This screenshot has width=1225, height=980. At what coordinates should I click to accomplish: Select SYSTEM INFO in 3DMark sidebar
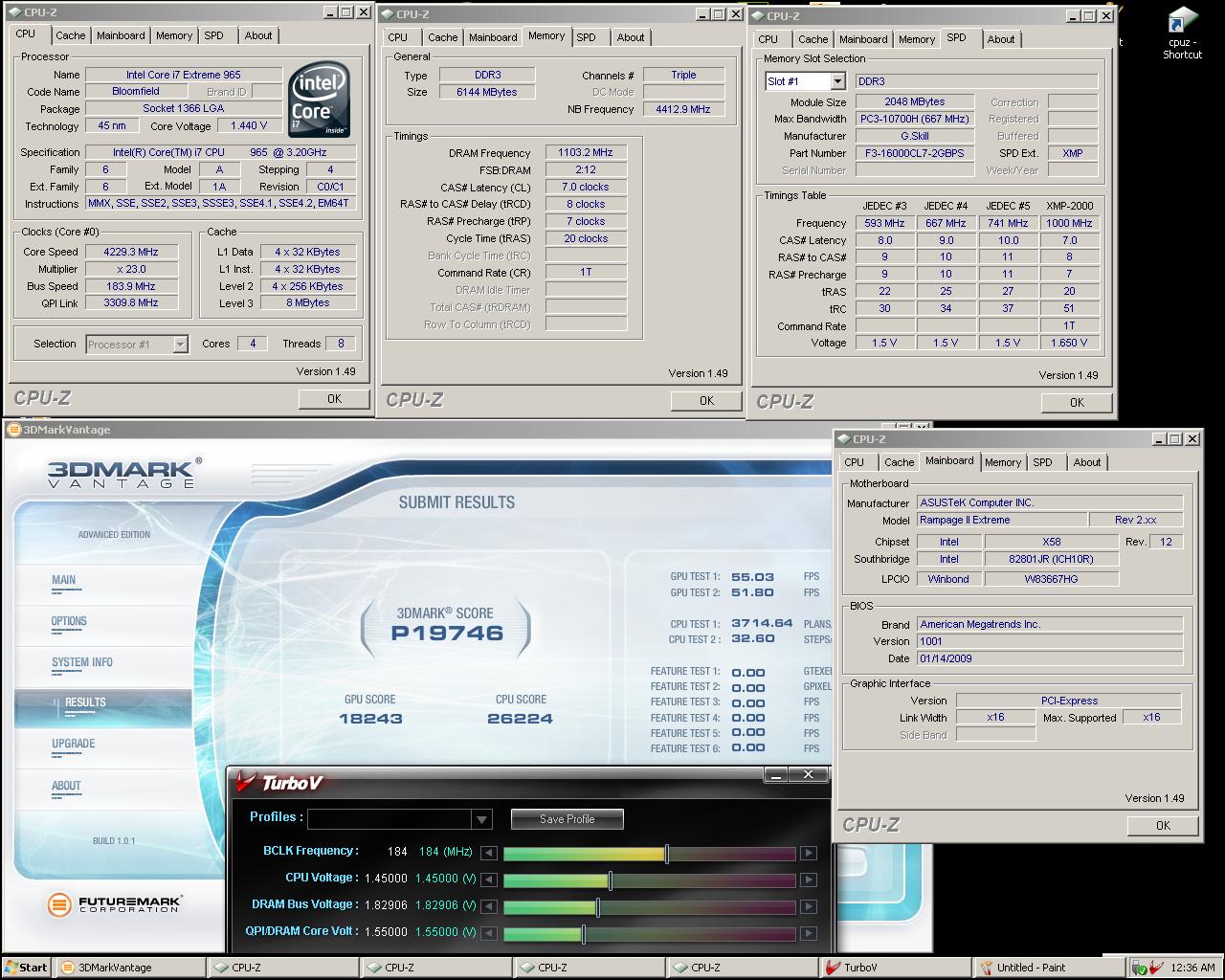tap(82, 662)
